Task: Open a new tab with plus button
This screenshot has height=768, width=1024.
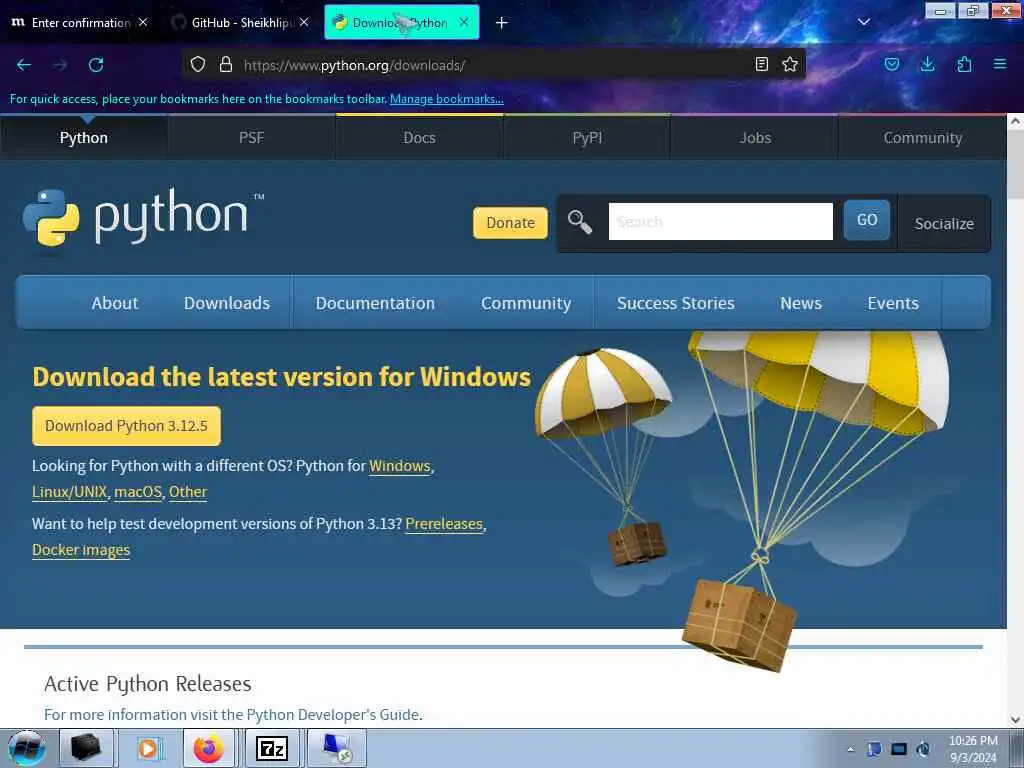Action: coord(502,23)
